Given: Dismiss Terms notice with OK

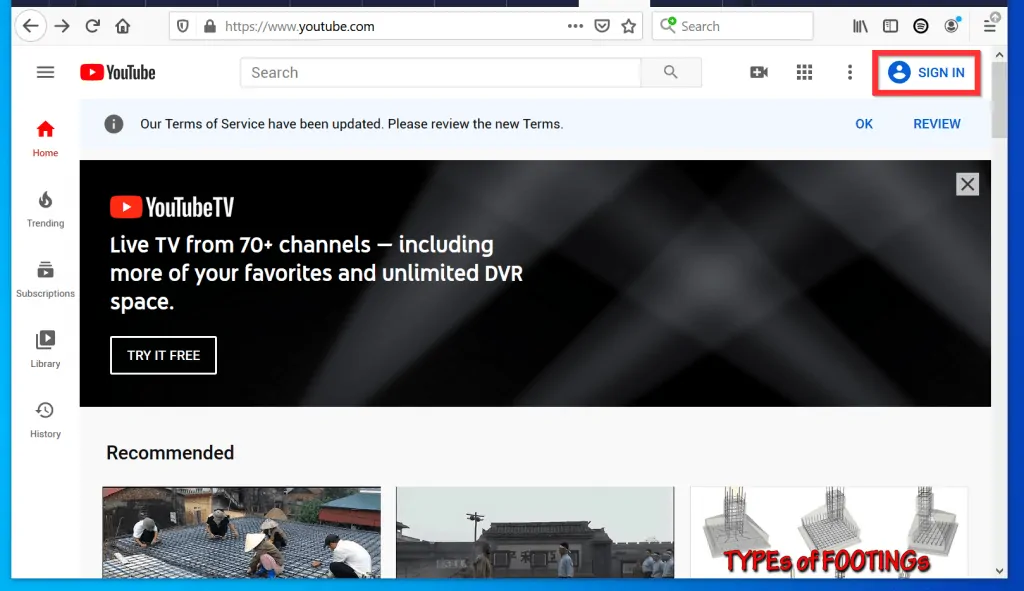Looking at the screenshot, I should (x=864, y=124).
